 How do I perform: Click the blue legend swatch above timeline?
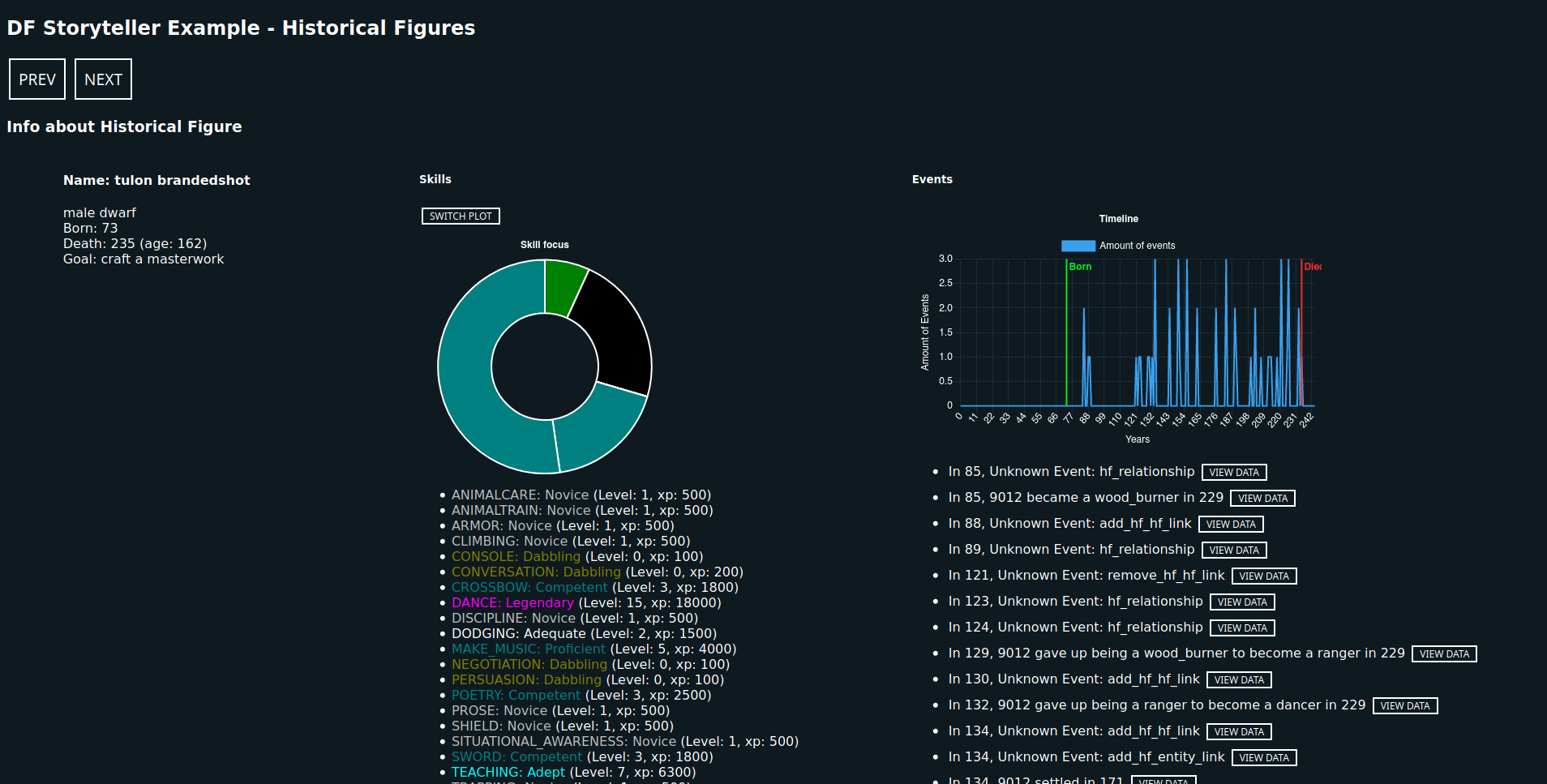[x=1078, y=246]
